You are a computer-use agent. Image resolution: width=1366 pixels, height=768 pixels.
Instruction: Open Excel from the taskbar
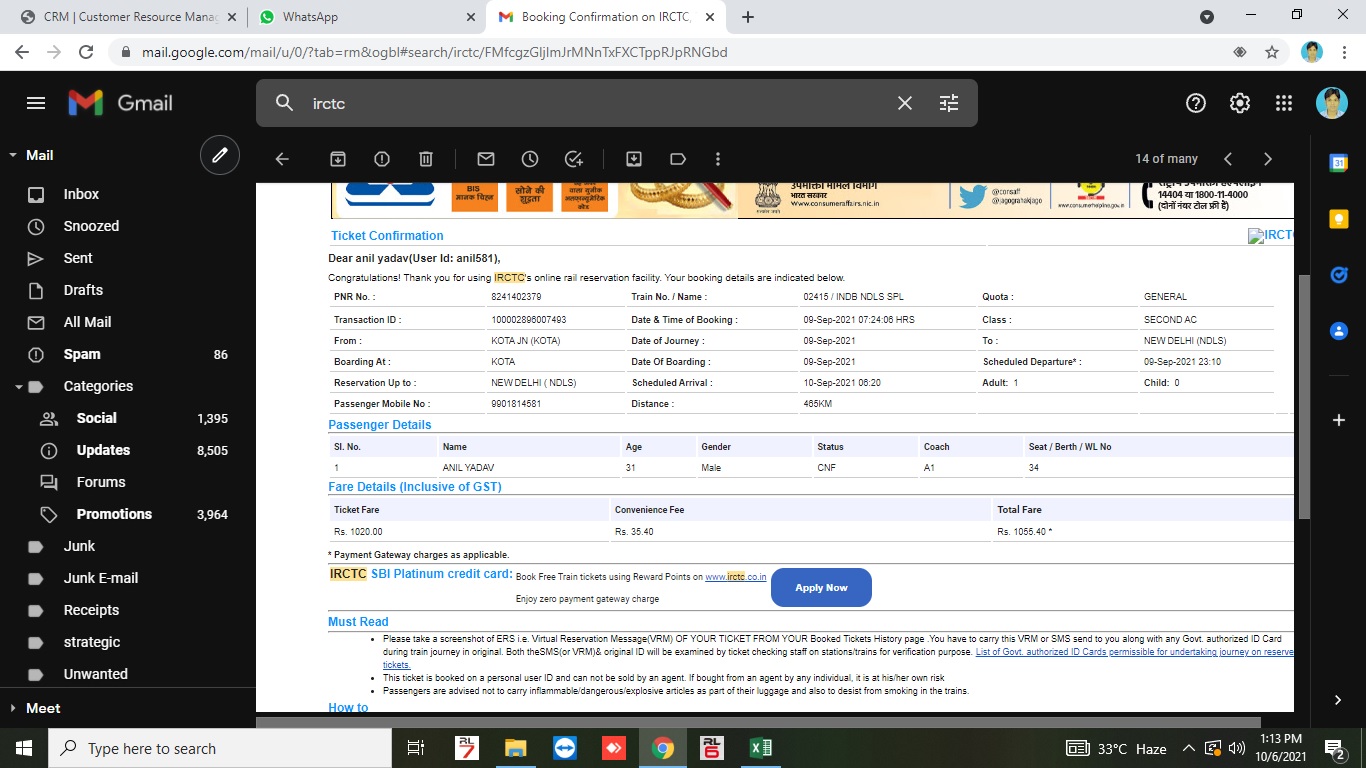pos(760,748)
